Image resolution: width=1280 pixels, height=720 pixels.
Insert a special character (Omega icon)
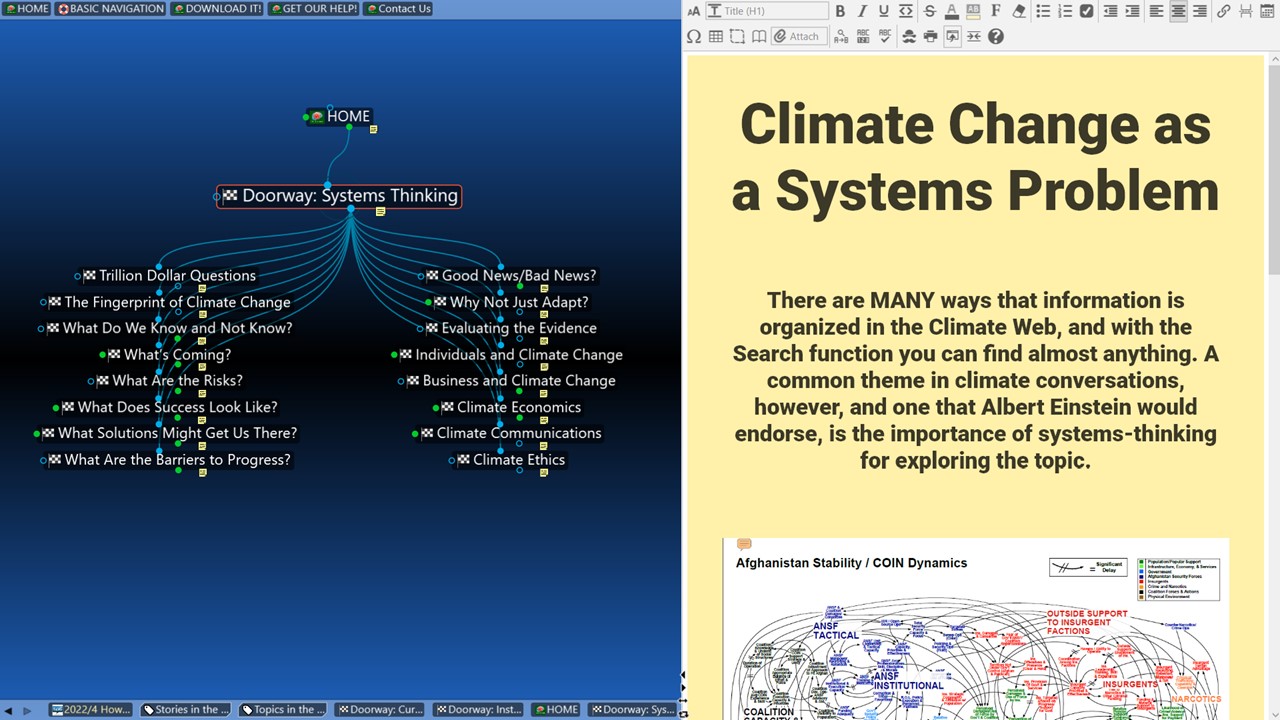(x=694, y=37)
